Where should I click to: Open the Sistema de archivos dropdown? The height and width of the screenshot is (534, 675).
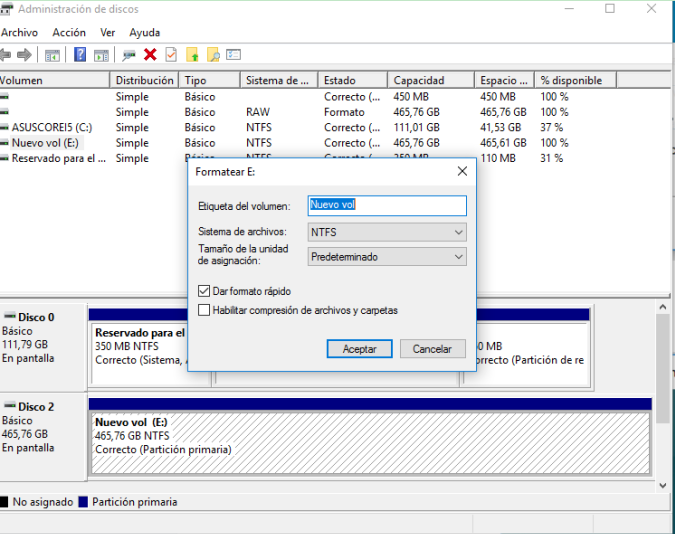click(387, 232)
